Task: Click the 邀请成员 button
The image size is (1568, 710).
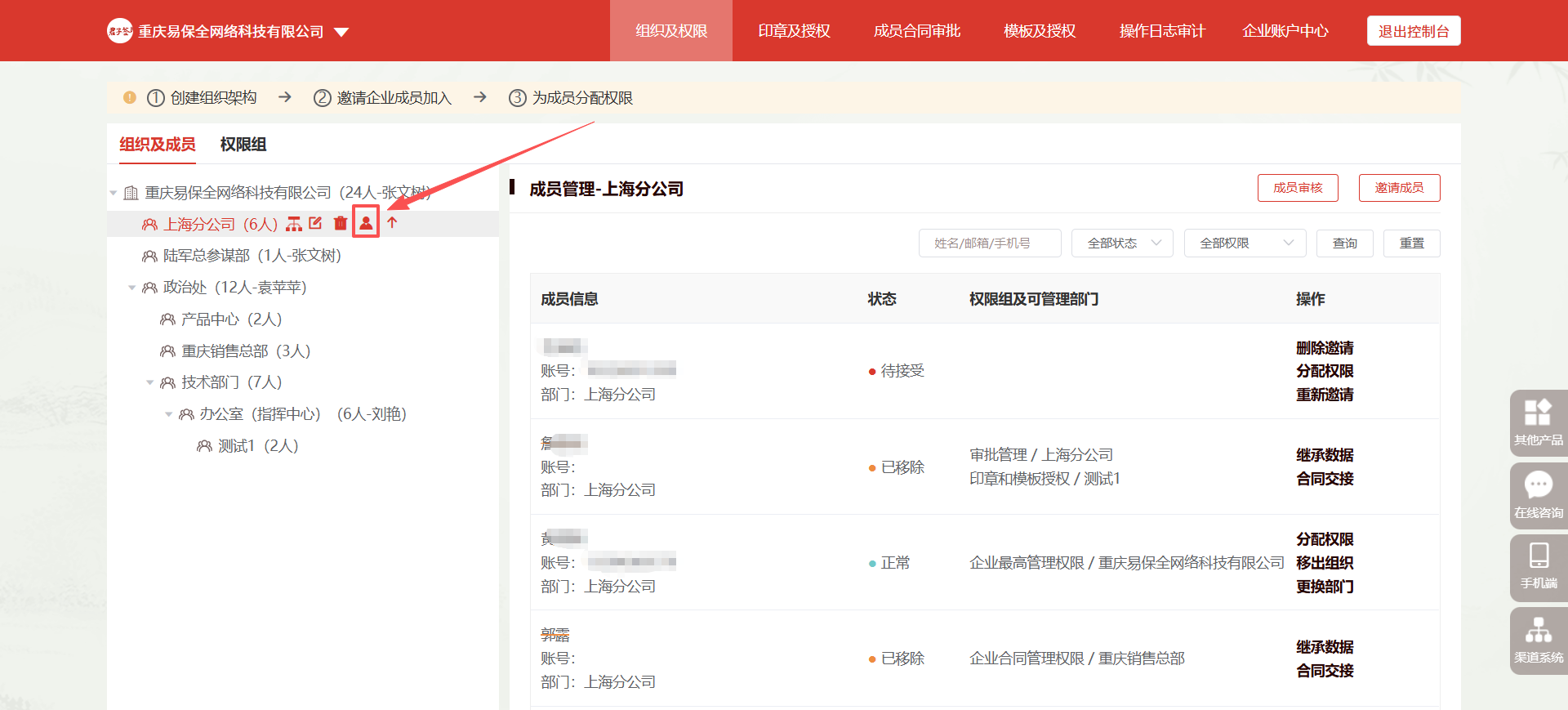Action: pos(1399,188)
